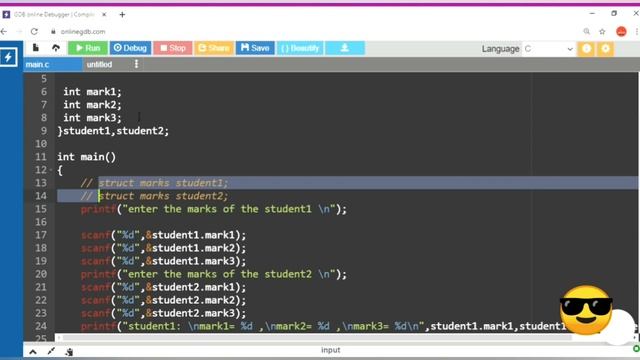The height and width of the screenshot is (360, 640).
Task: Click line number 15 in the gutter
Action: coord(41,209)
